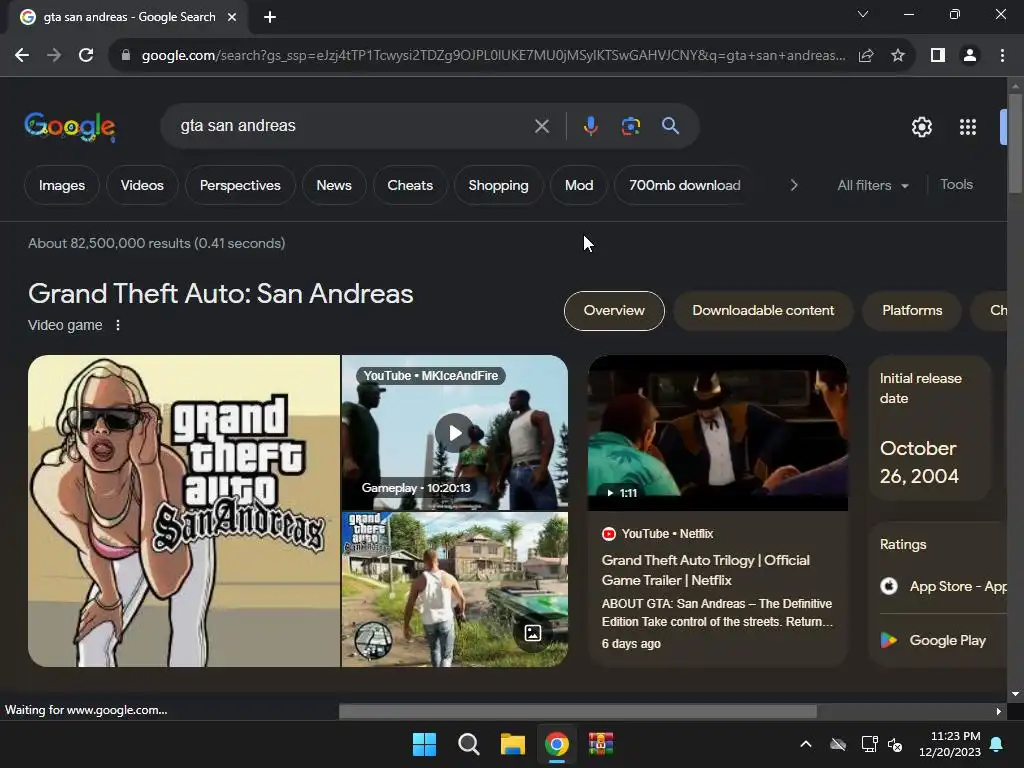Click the magnifier search button
The height and width of the screenshot is (768, 1024).
point(670,125)
